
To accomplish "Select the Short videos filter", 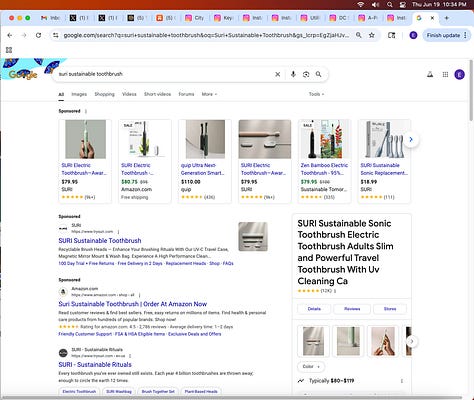I will tap(157, 94).
